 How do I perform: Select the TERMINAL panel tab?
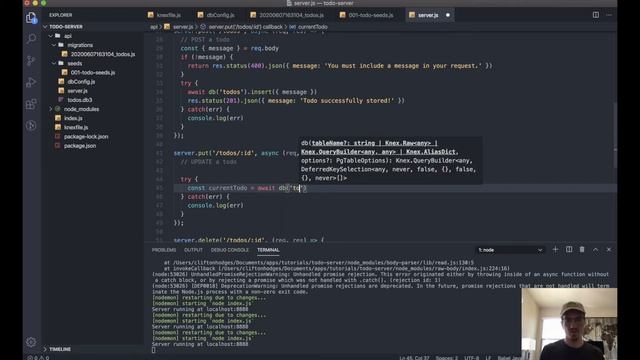pyautogui.click(x=268, y=250)
